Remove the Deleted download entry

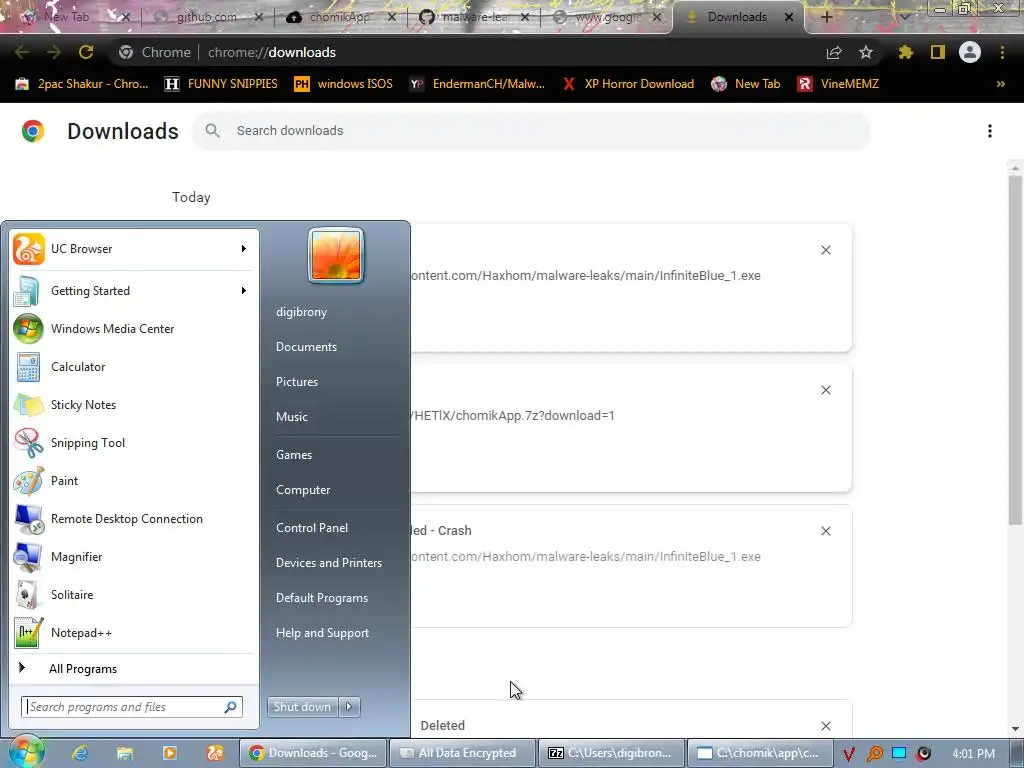pos(825,726)
